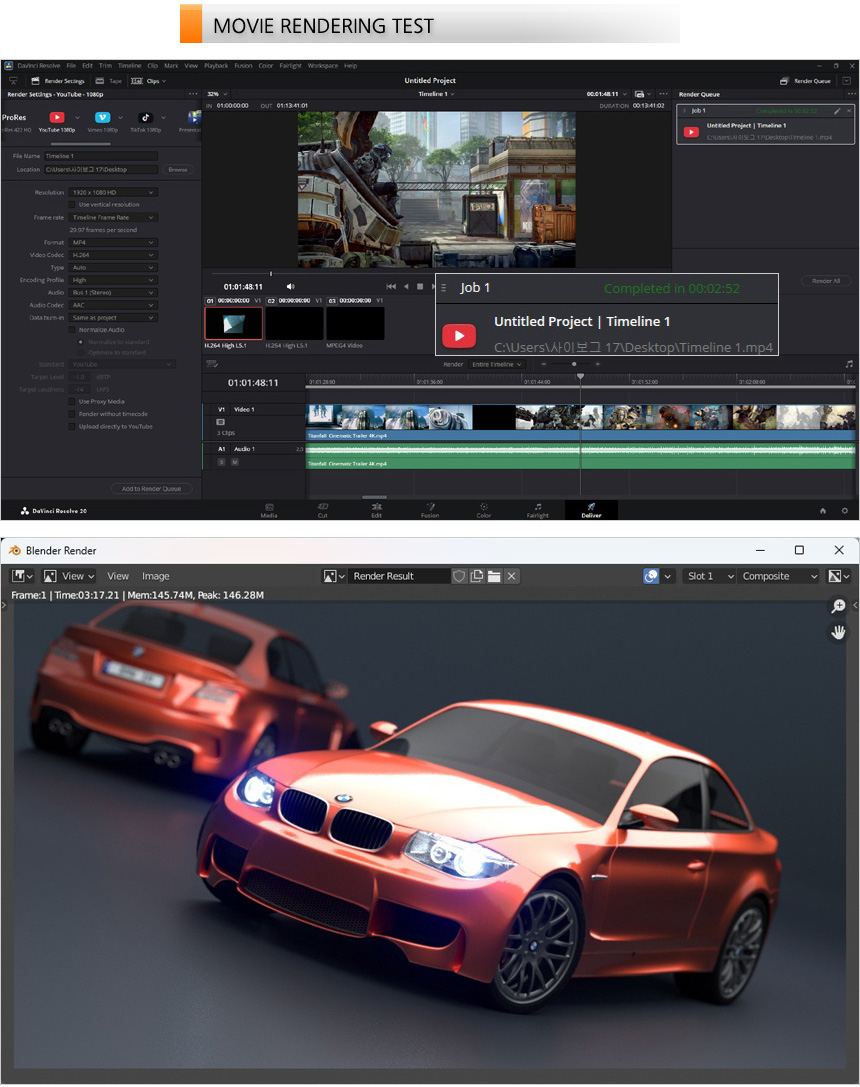860x1087 pixels.
Task: Open the Slot 1 dropdown in Blender
Action: coord(709,576)
